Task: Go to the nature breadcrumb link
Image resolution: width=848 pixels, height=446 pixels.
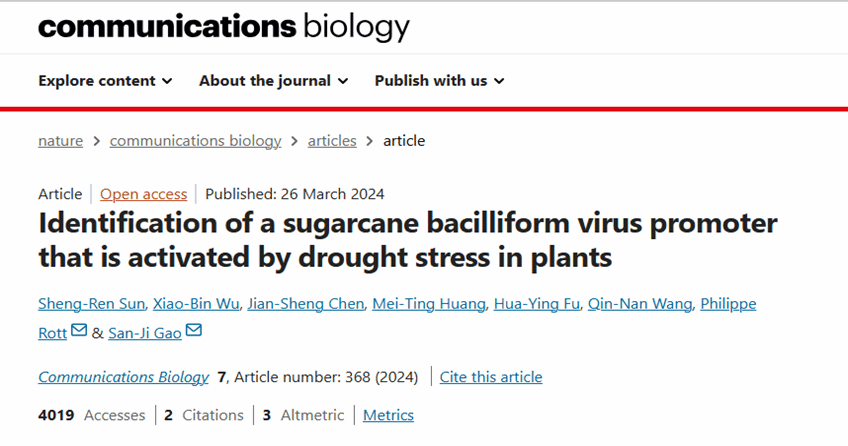Action: pos(60,141)
